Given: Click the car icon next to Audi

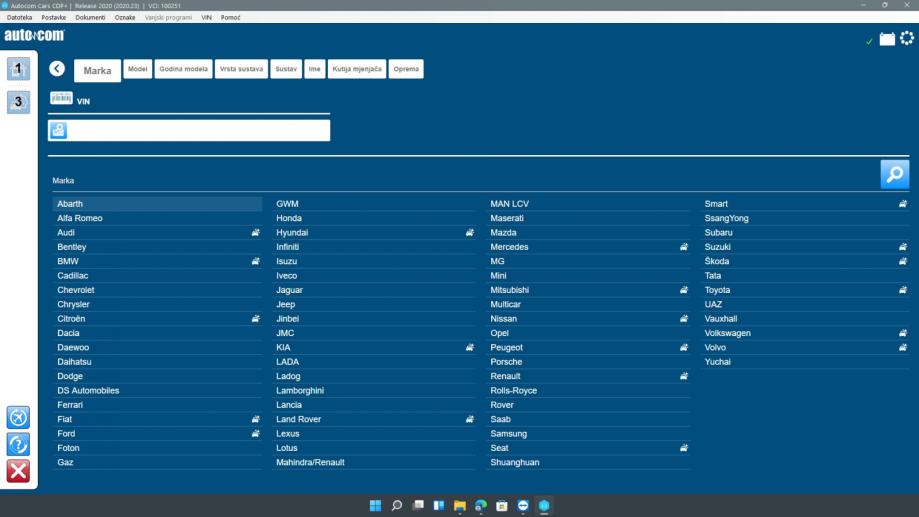Looking at the screenshot, I should [x=256, y=233].
